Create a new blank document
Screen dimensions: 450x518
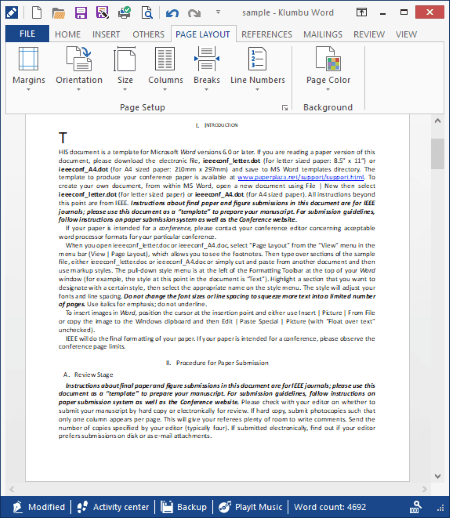coord(37,13)
